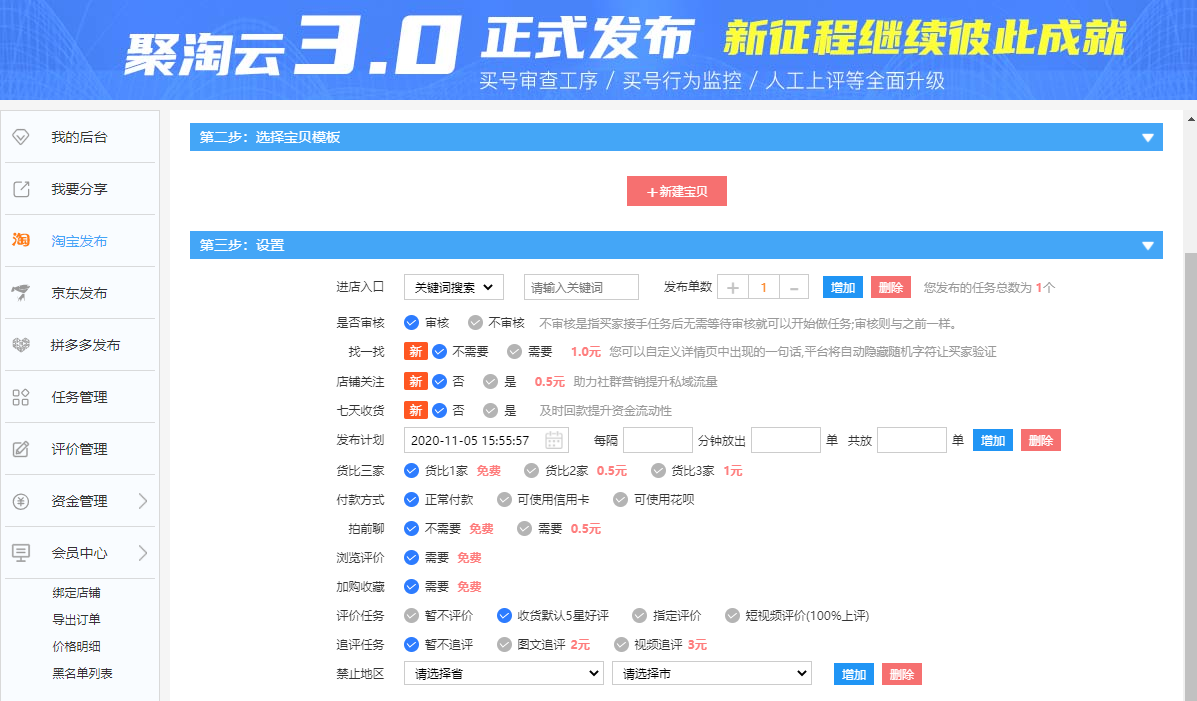Open 黑名单列表 submenu link

pyautogui.click(x=82, y=674)
